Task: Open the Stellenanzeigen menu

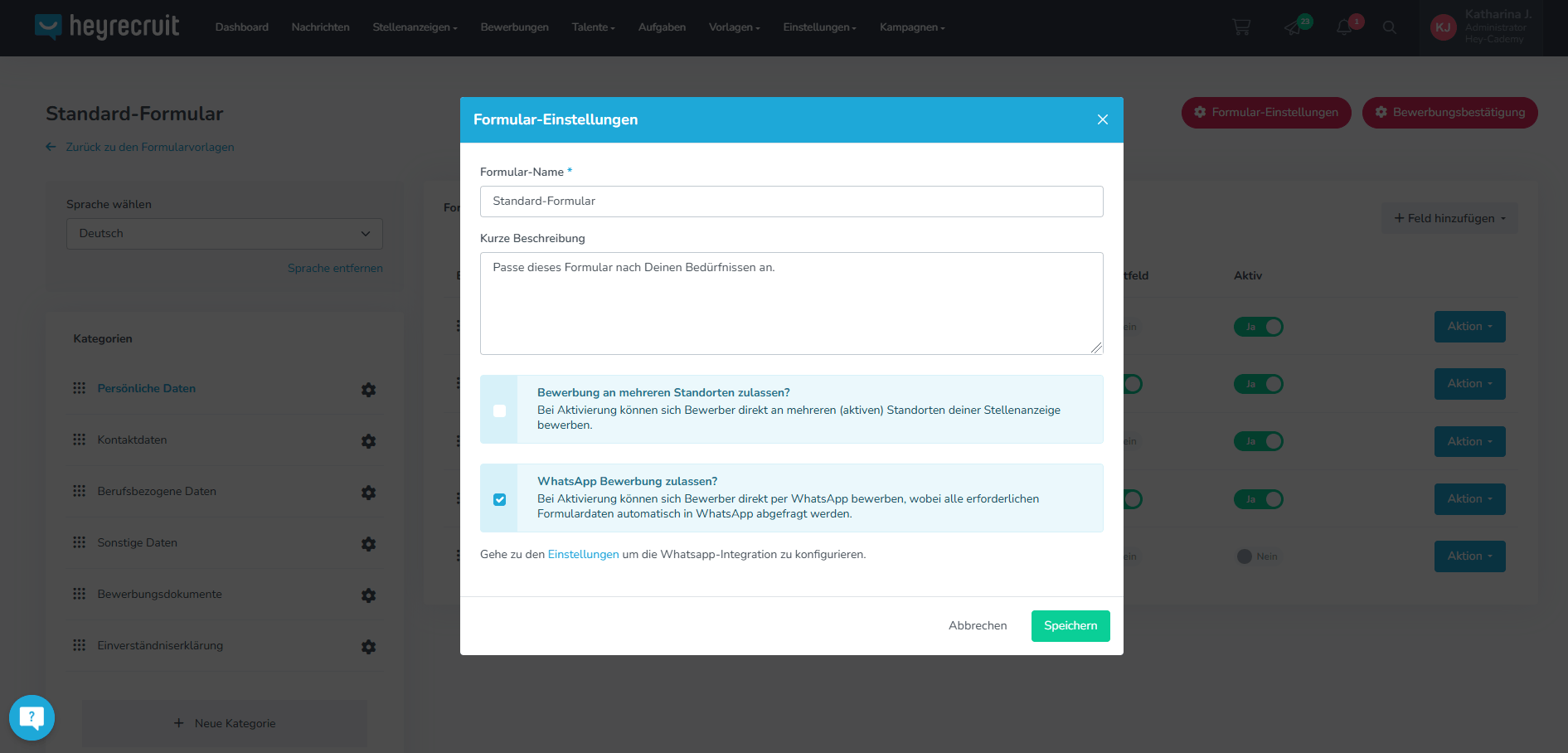Action: (415, 27)
